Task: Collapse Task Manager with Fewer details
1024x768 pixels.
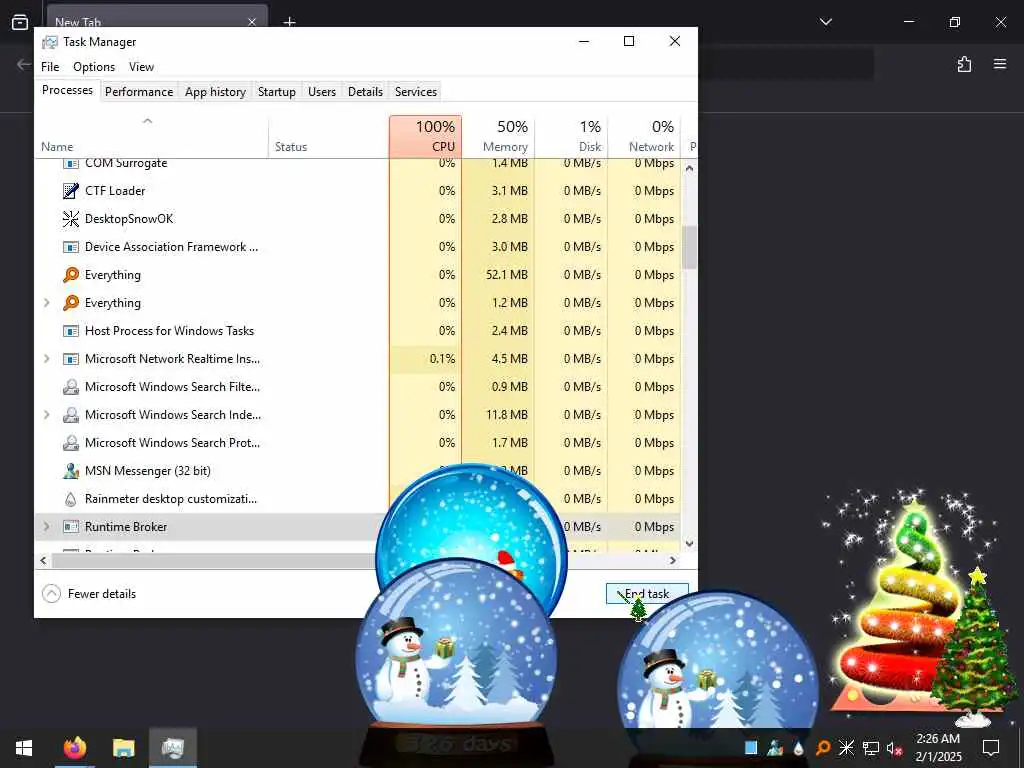Action: [x=89, y=594]
